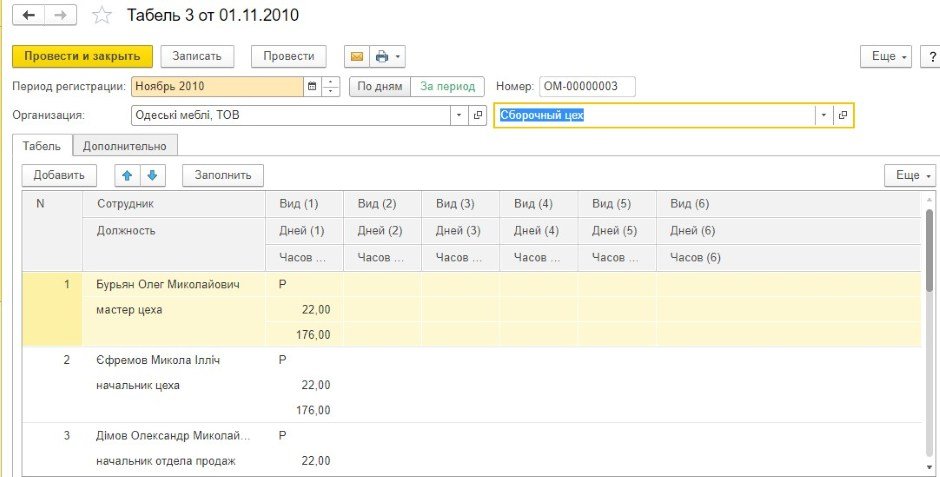Click the Номер input field
Viewport: 940px width, 477px height.
(x=587, y=86)
